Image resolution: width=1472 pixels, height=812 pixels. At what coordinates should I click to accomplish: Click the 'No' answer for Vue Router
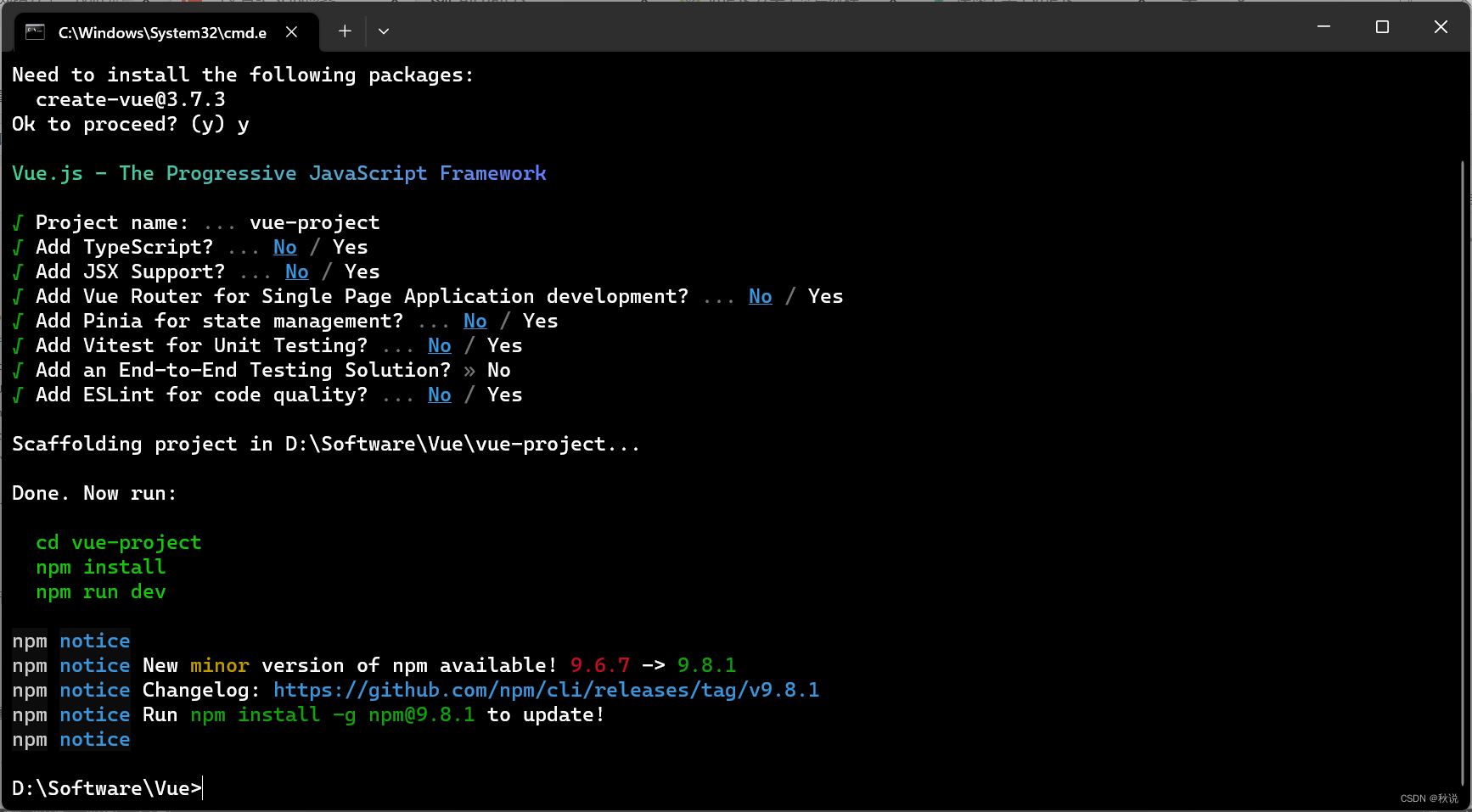(761, 296)
